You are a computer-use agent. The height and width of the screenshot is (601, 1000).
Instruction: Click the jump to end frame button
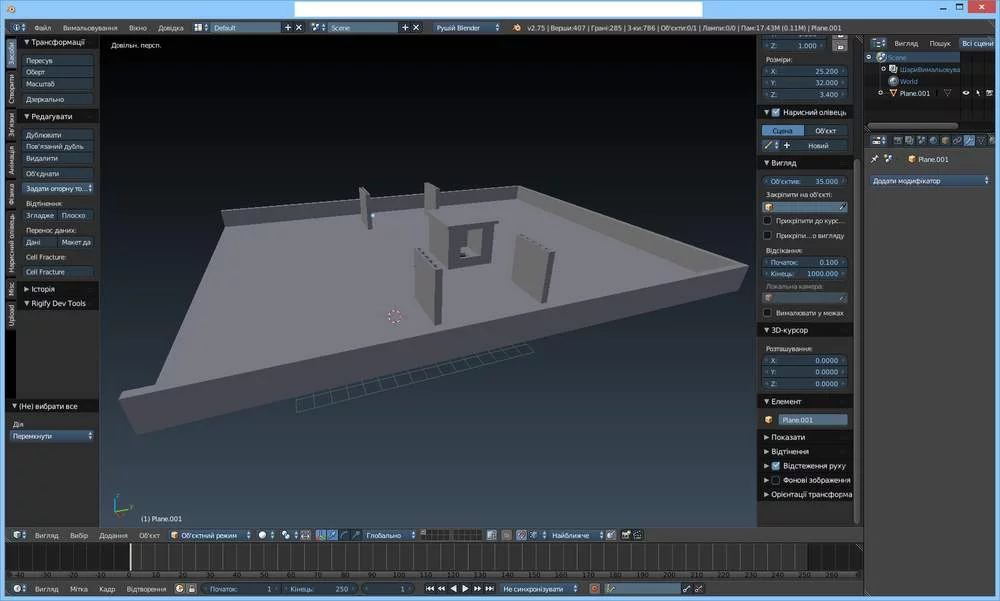[491, 589]
